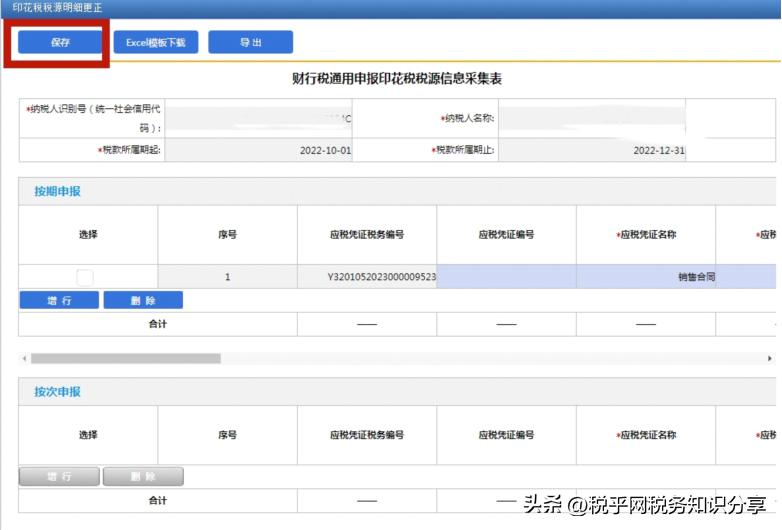Click 选择 header in 按期申报 table
This screenshot has height=530, width=782.
[88, 234]
